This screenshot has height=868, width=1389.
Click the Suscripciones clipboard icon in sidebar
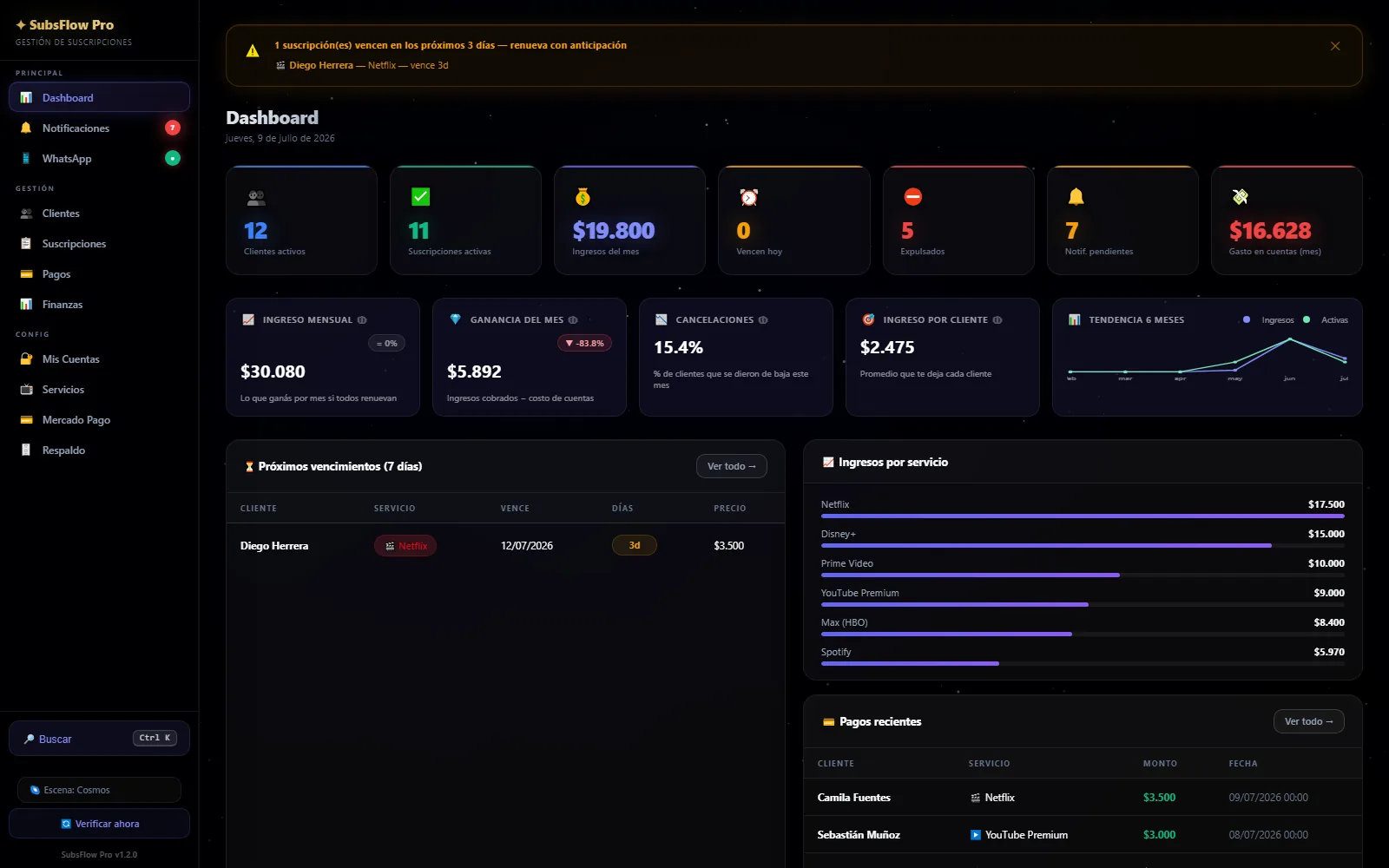pos(26,243)
